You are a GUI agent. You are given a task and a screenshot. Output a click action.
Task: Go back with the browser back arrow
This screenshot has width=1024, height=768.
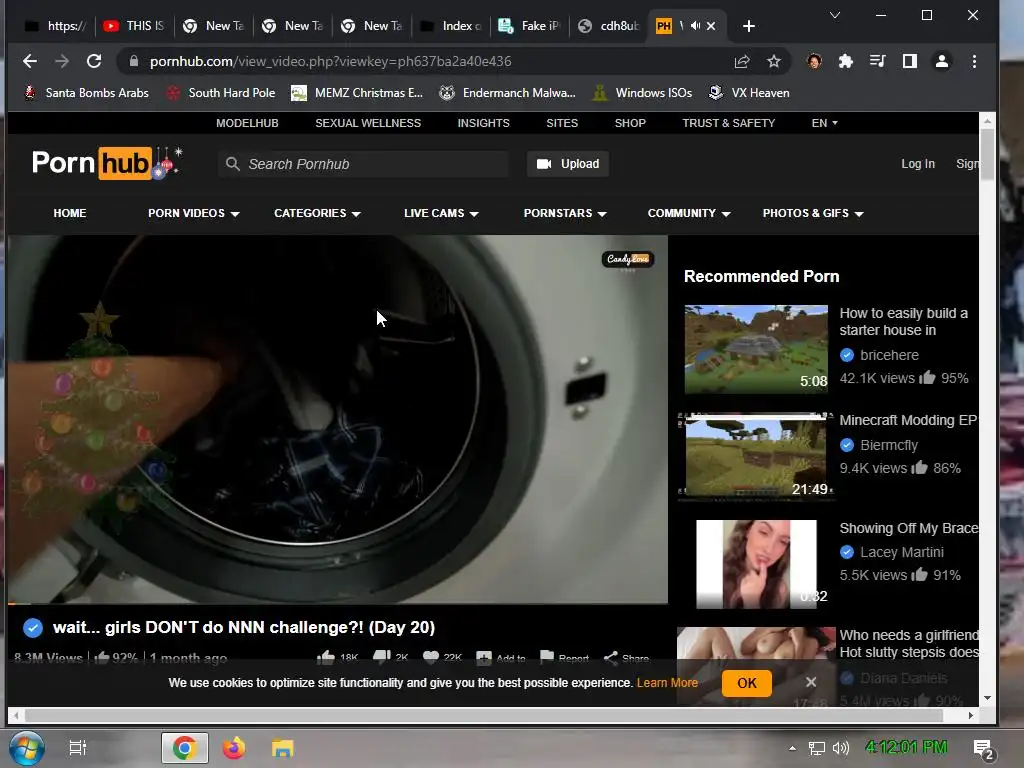click(x=29, y=61)
